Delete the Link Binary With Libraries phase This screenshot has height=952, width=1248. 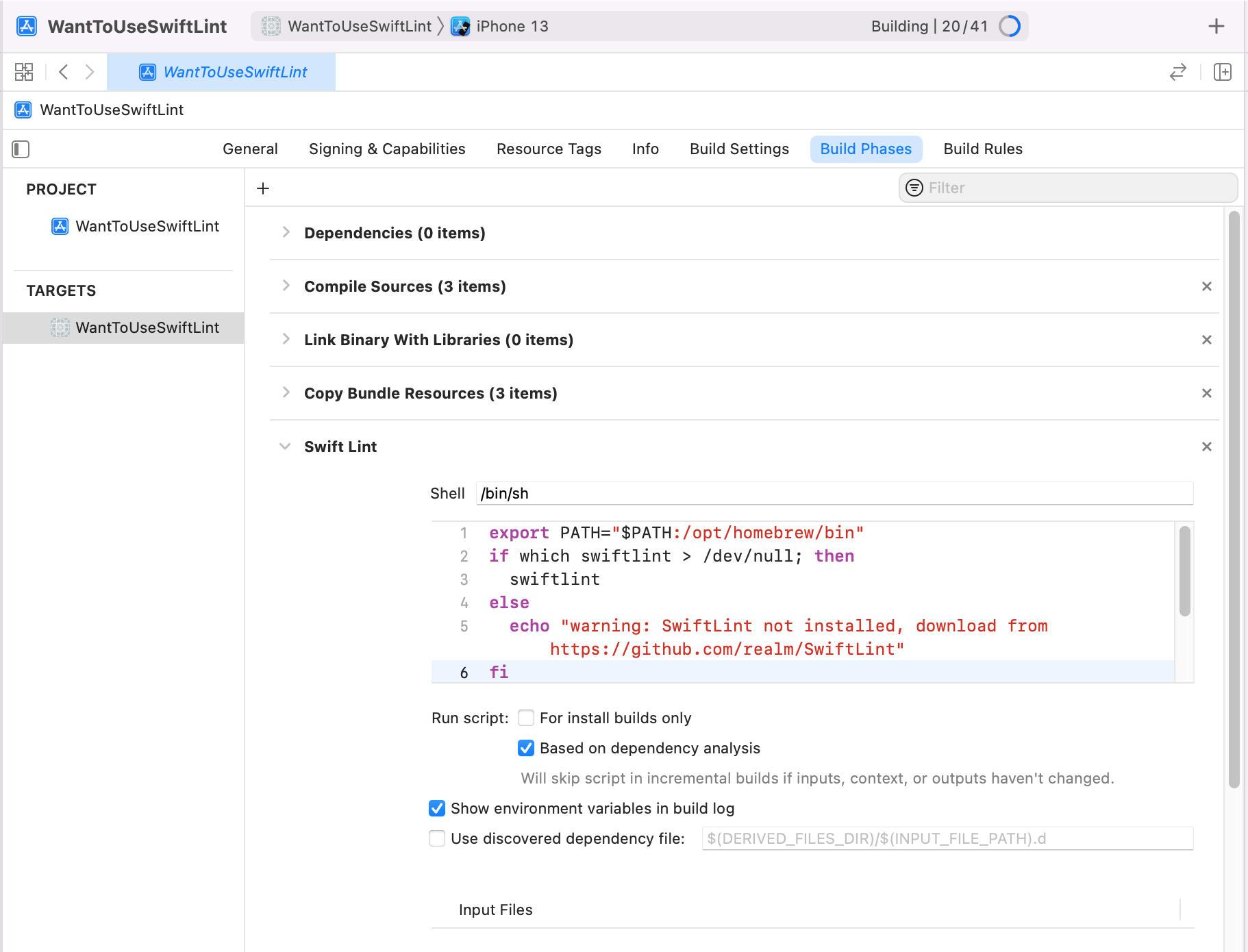(x=1207, y=340)
